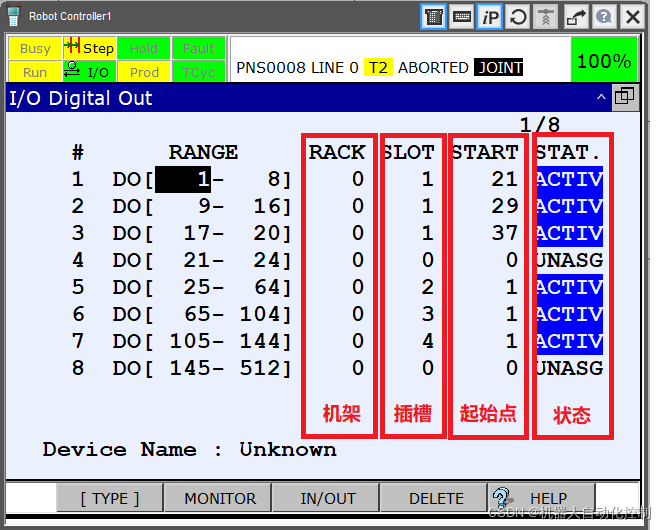Click the split-window icon beside I/O Digital Out
The width and height of the screenshot is (666, 530).
tap(626, 97)
